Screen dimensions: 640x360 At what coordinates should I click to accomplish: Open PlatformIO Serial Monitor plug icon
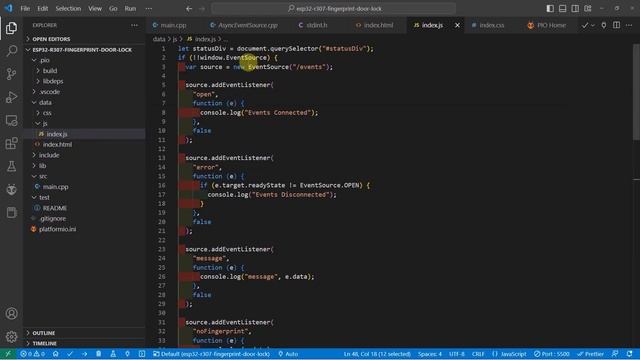pos(127,354)
